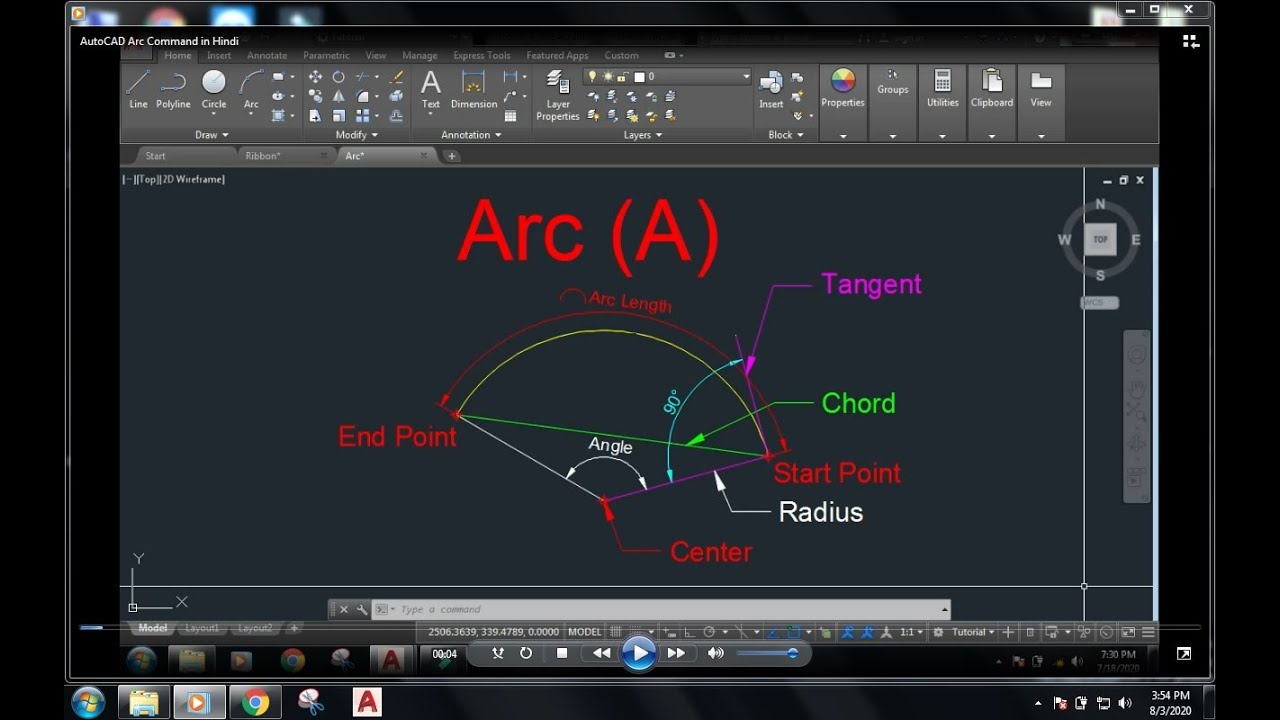
Task: Open the annotation scale 1:1 dropdown
Action: tap(911, 632)
